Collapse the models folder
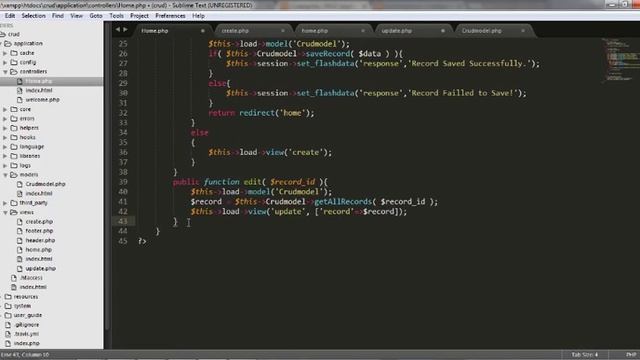Screen dimensions: 640x360 [5, 175]
